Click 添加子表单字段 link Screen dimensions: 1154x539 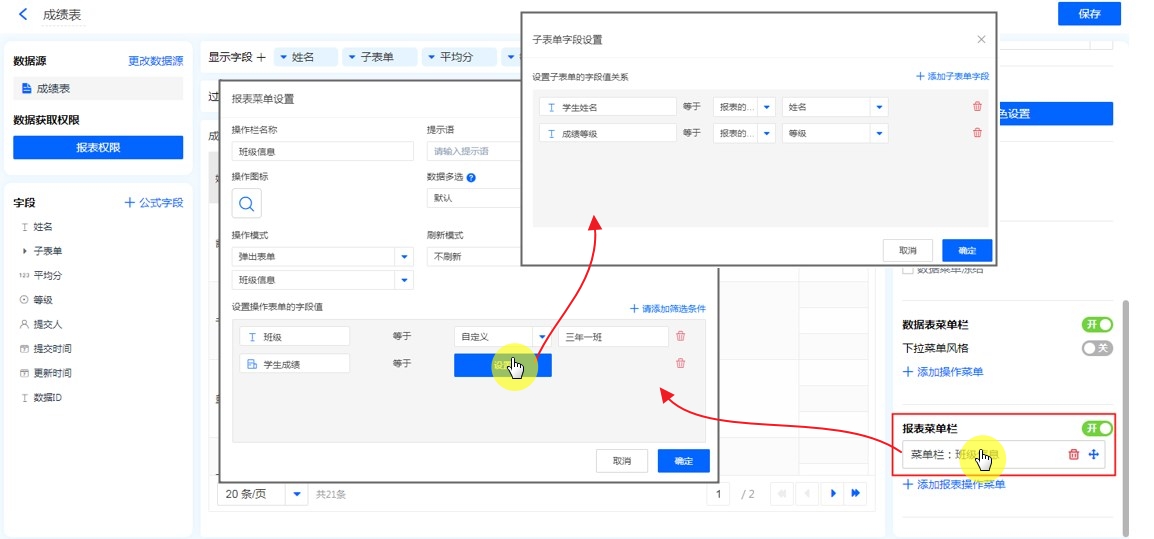pos(951,77)
